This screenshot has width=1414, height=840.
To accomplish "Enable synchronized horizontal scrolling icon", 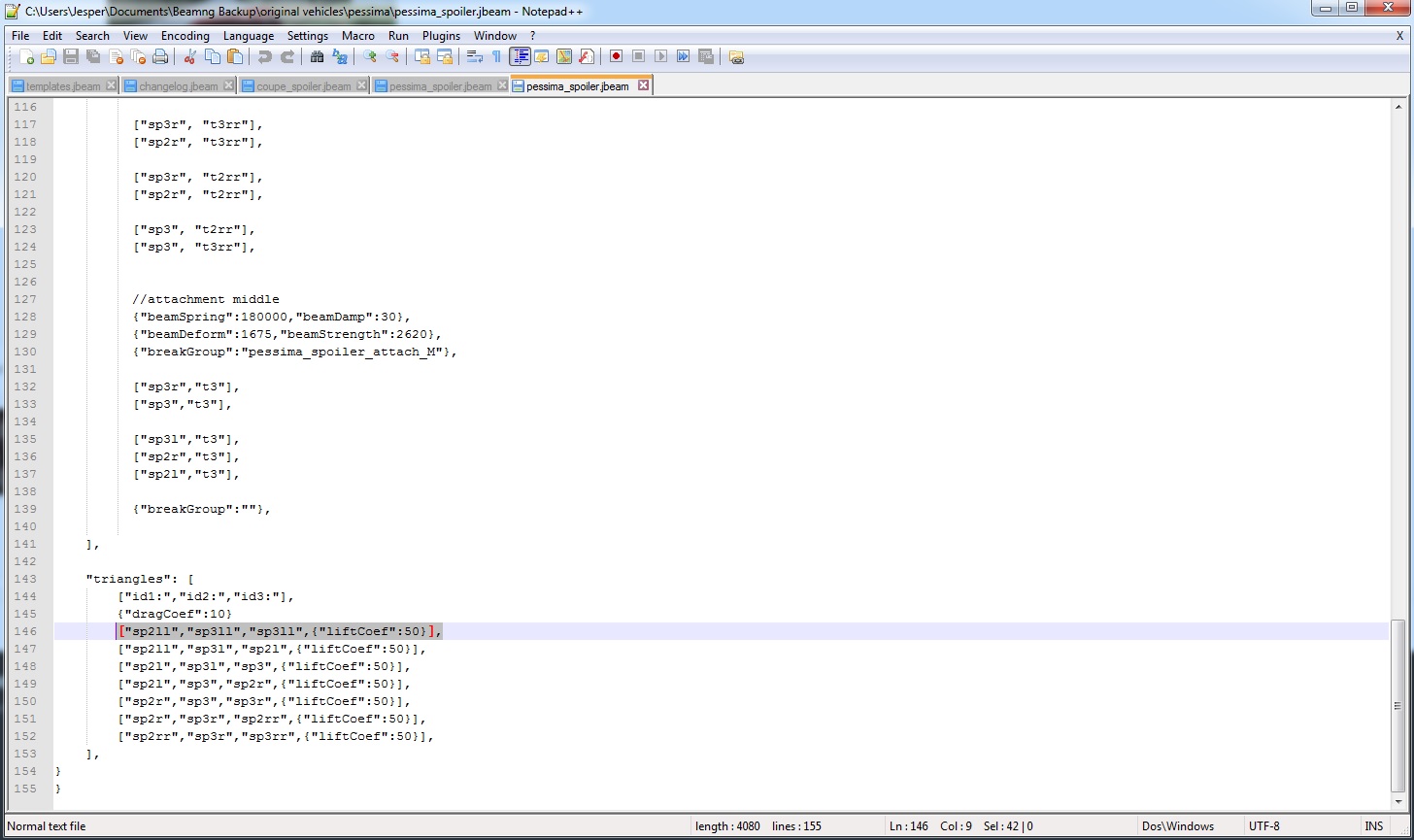I will tap(444, 56).
